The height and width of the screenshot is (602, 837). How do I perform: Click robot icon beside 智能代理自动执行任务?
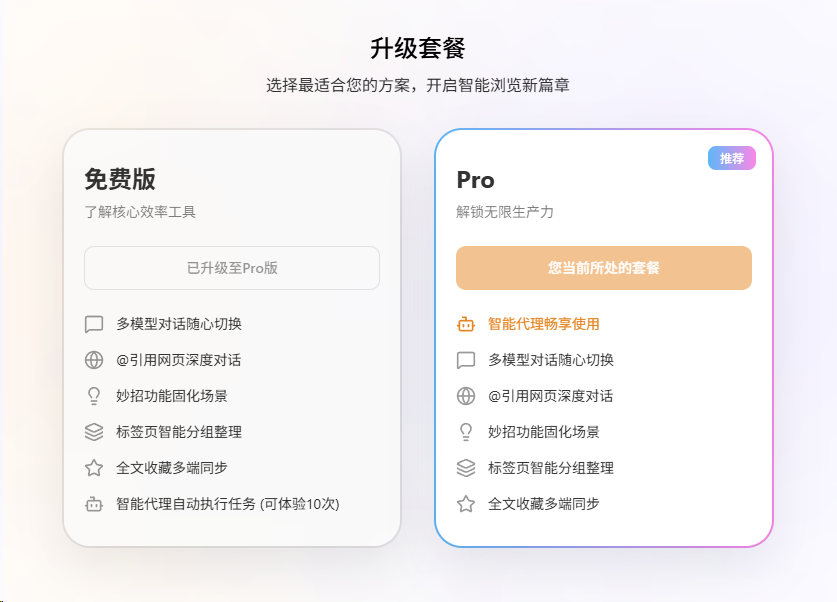(x=94, y=504)
